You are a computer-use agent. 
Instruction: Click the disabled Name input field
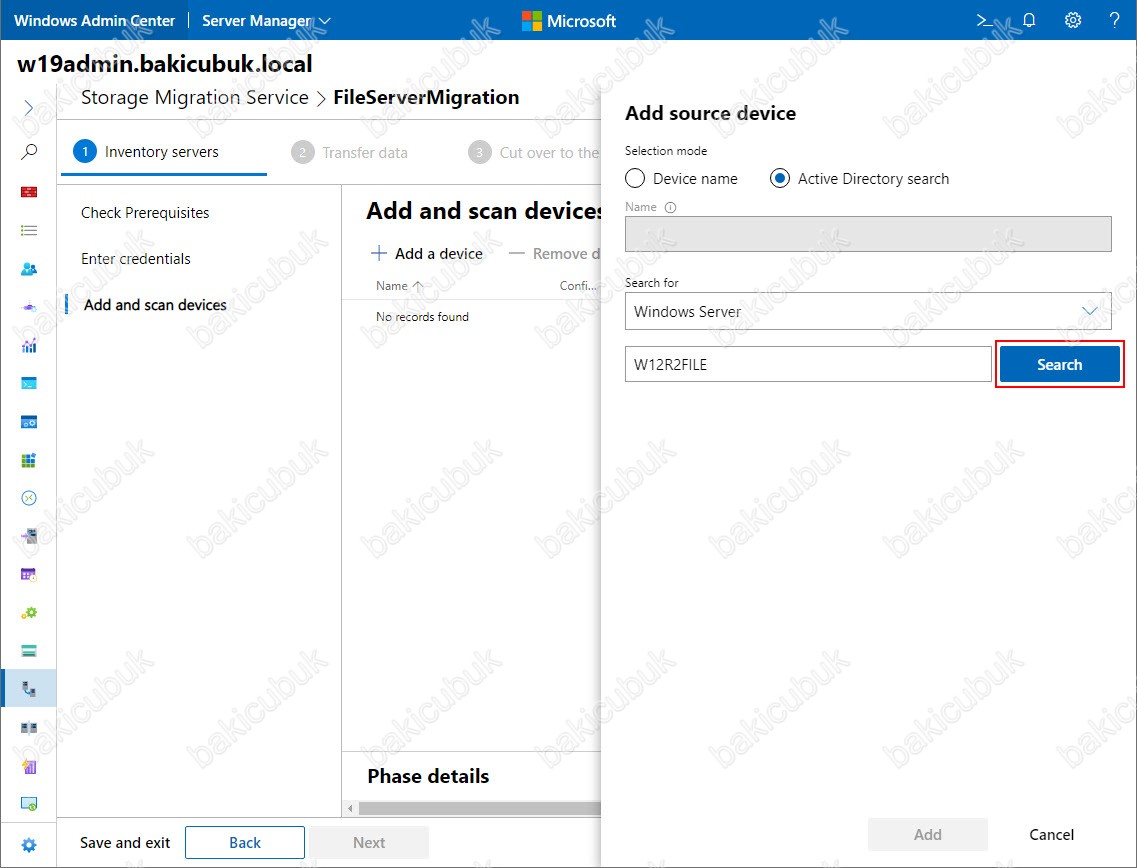(868, 233)
